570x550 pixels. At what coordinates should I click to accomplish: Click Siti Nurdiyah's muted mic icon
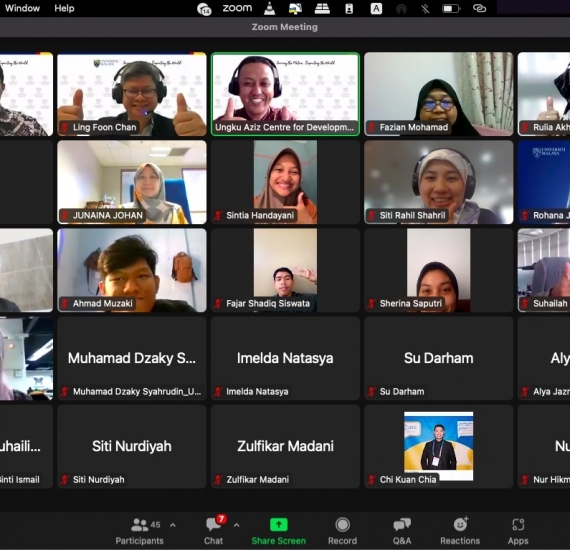65,480
